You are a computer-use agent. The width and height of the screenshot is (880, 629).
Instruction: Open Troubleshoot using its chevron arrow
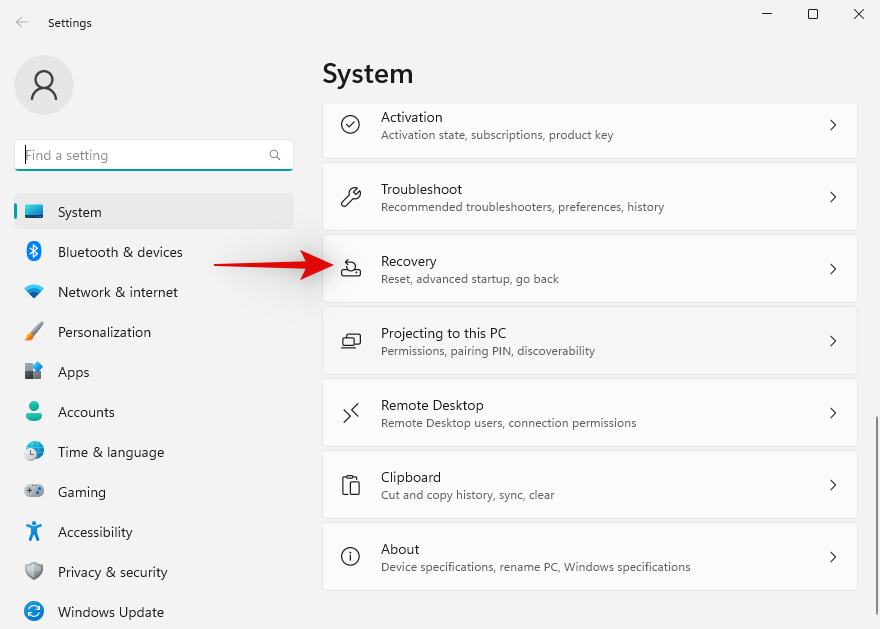click(833, 198)
